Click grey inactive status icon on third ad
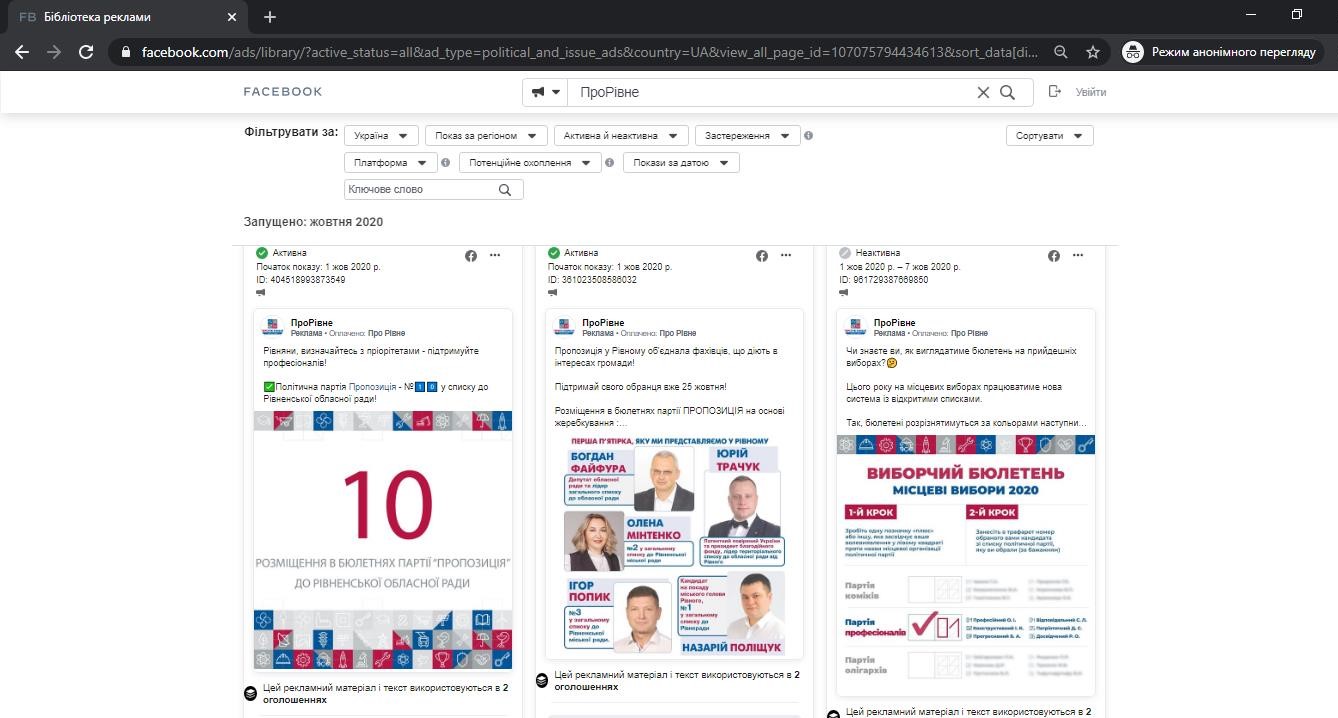The height and width of the screenshot is (718, 1338). point(846,253)
